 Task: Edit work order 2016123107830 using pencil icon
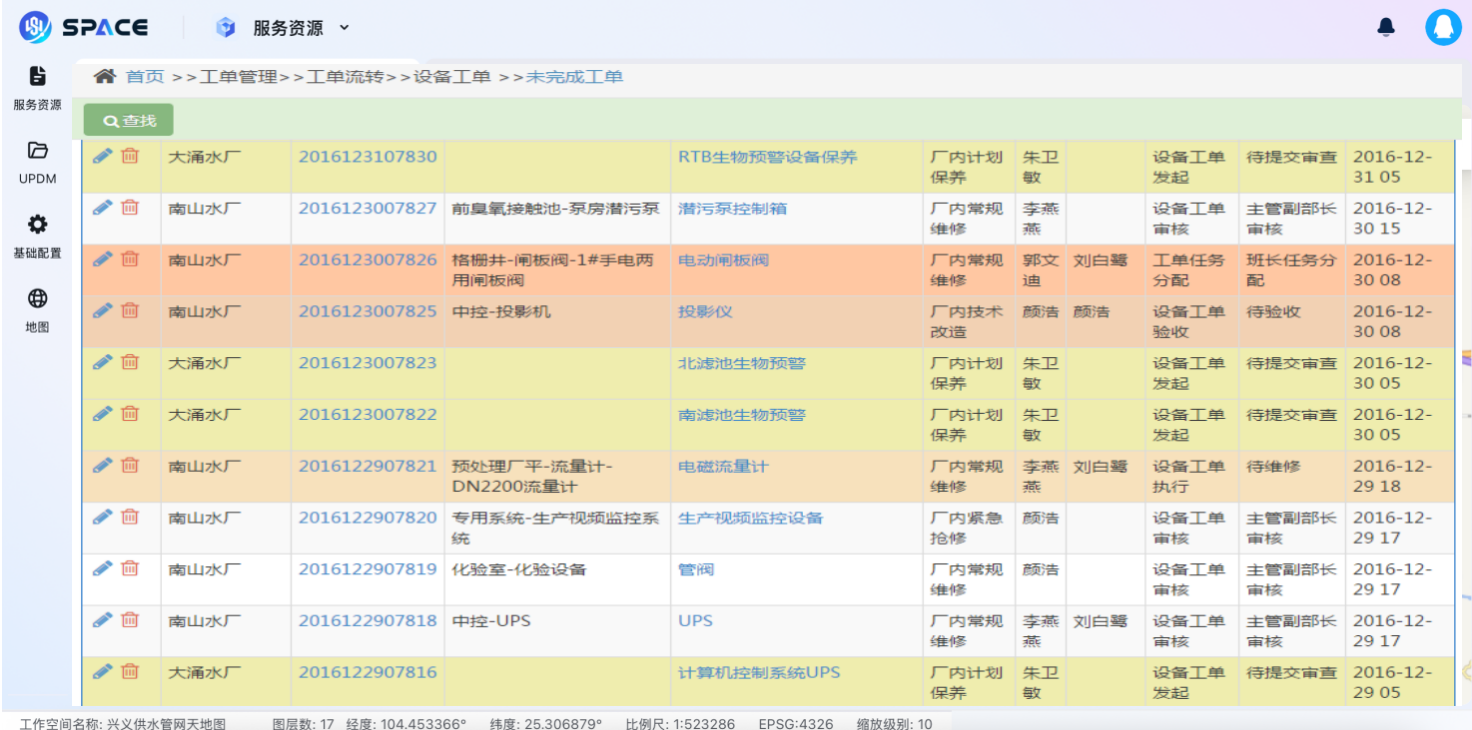coord(100,155)
